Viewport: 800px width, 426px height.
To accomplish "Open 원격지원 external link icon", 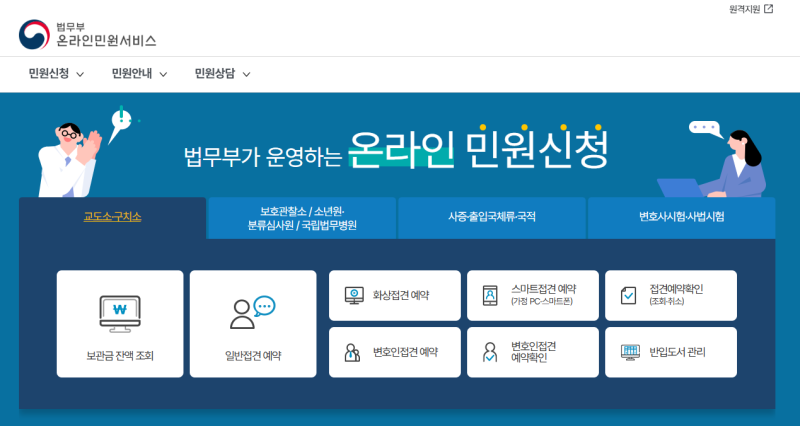I will (x=768, y=9).
